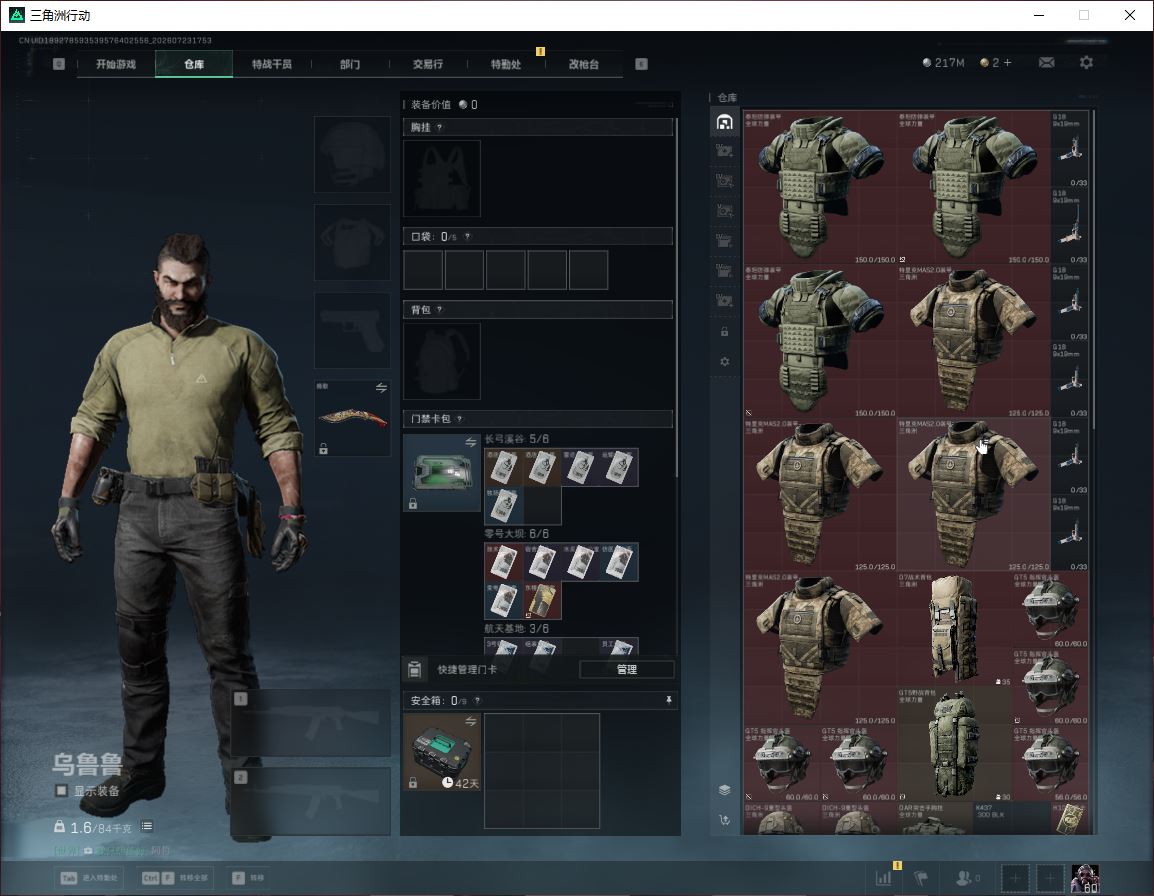1154x896 pixels.
Task: Click the stack layers icon in warehouse sidebar
Action: 725,789
